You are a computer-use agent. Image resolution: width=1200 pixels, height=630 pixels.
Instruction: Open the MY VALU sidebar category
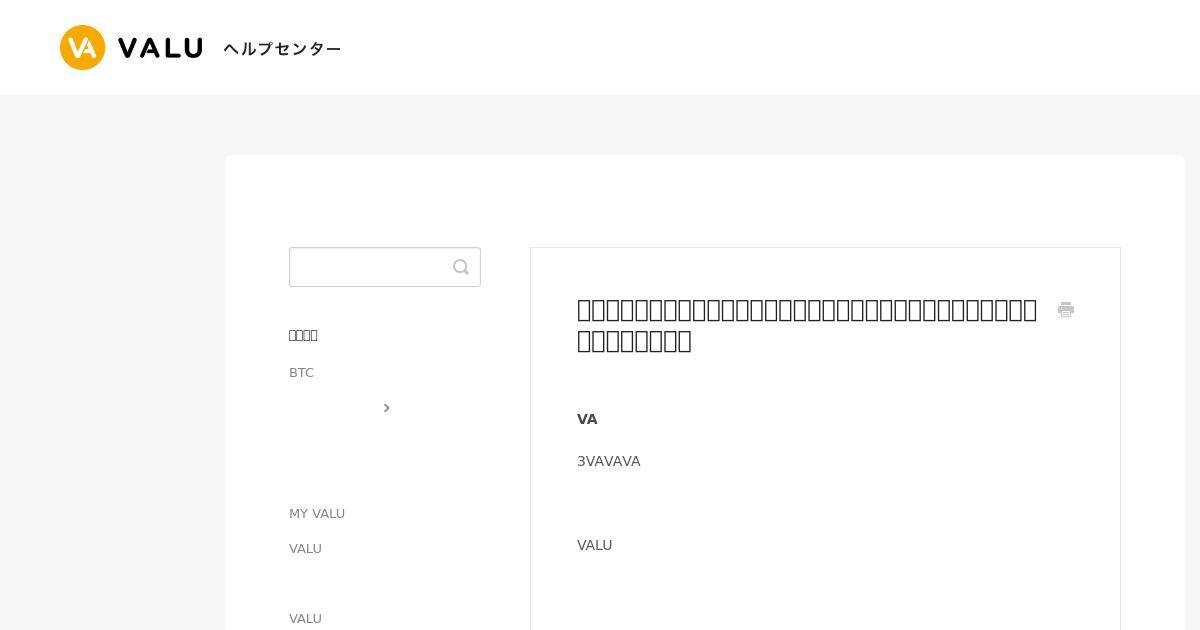(317, 513)
